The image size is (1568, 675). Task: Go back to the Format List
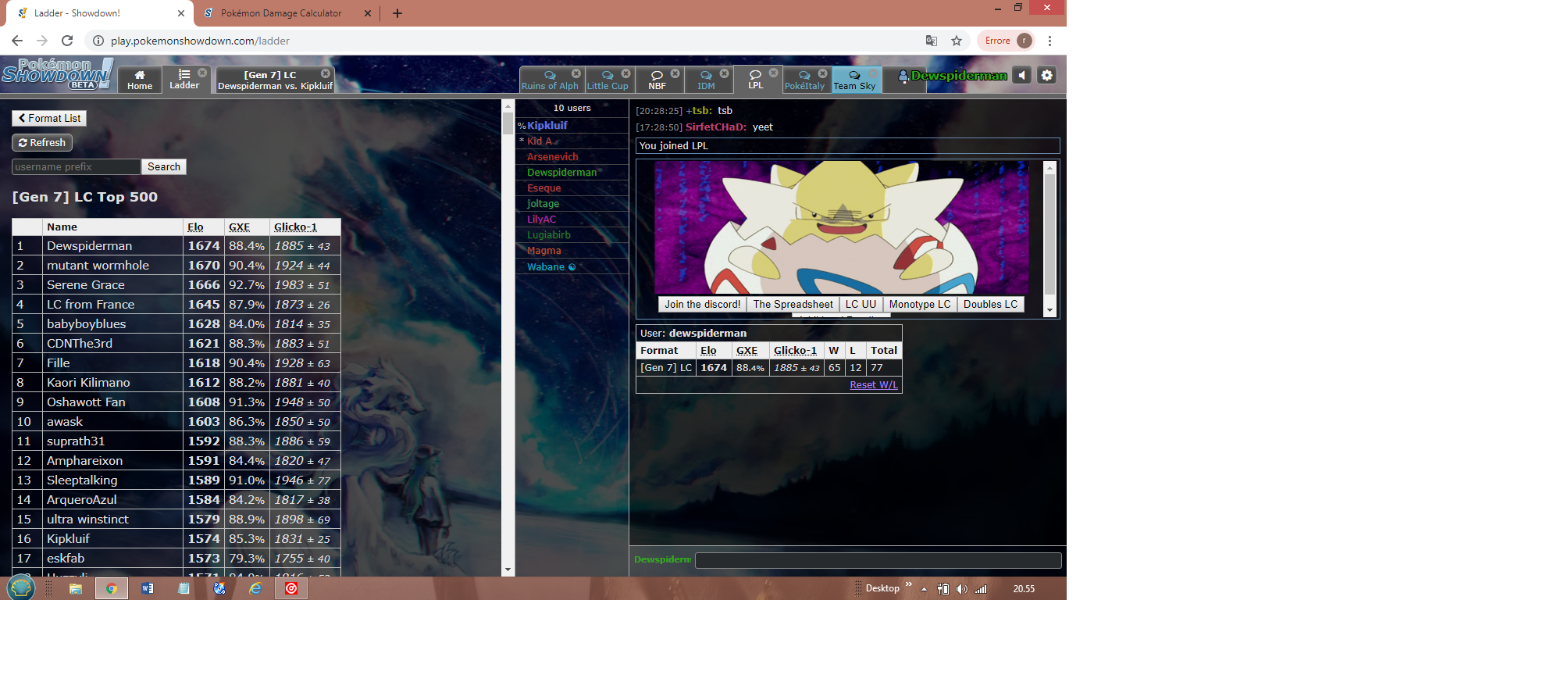tap(49, 118)
